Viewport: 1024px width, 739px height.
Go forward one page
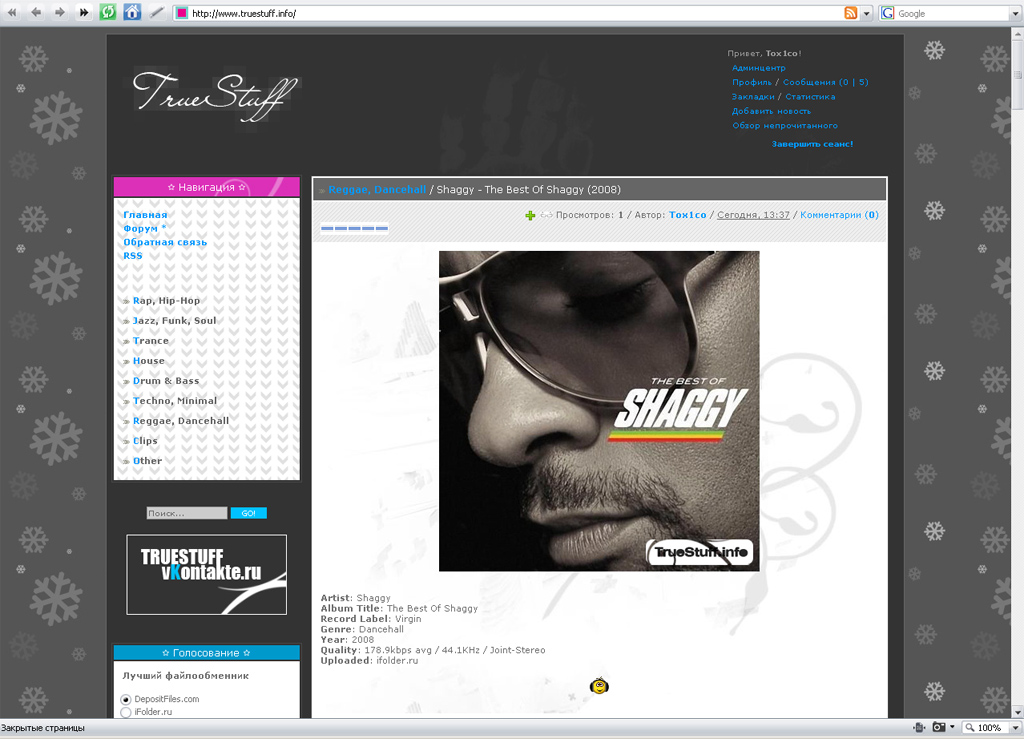coord(59,12)
